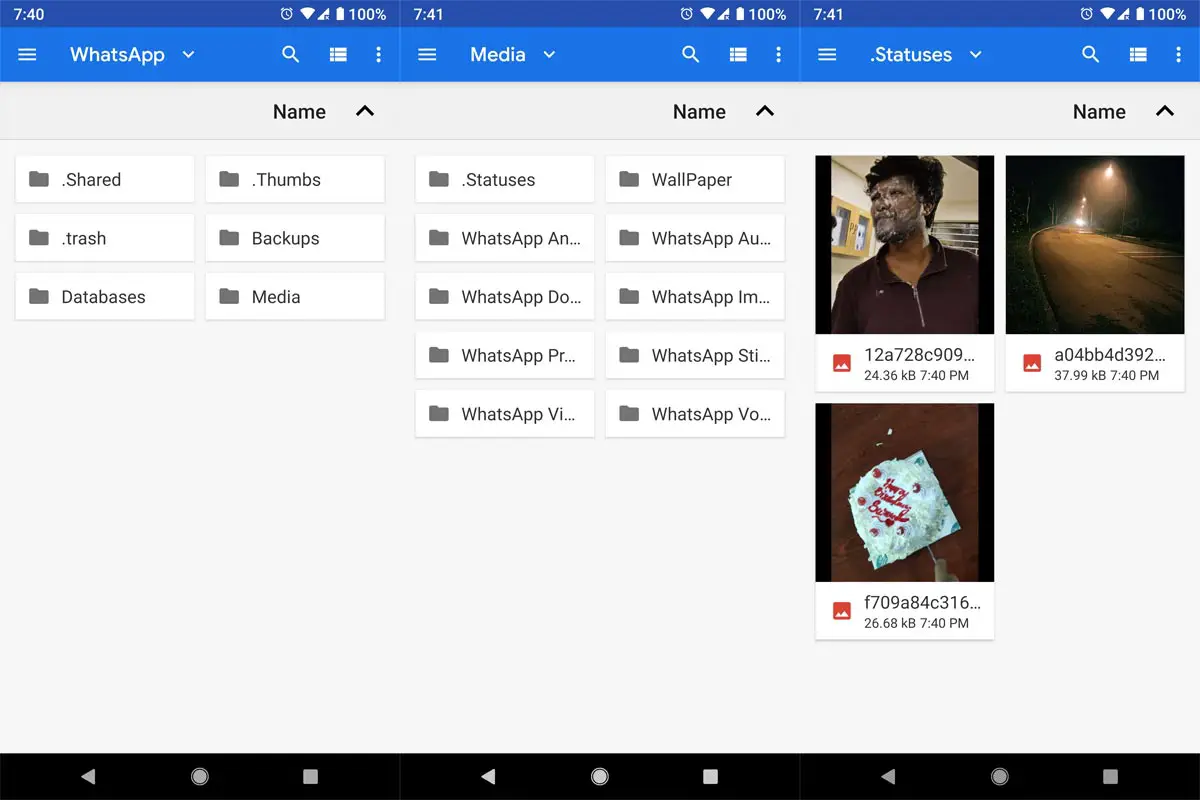Switch to list view in Media screen
The height and width of the screenshot is (800, 1200).
click(x=738, y=55)
